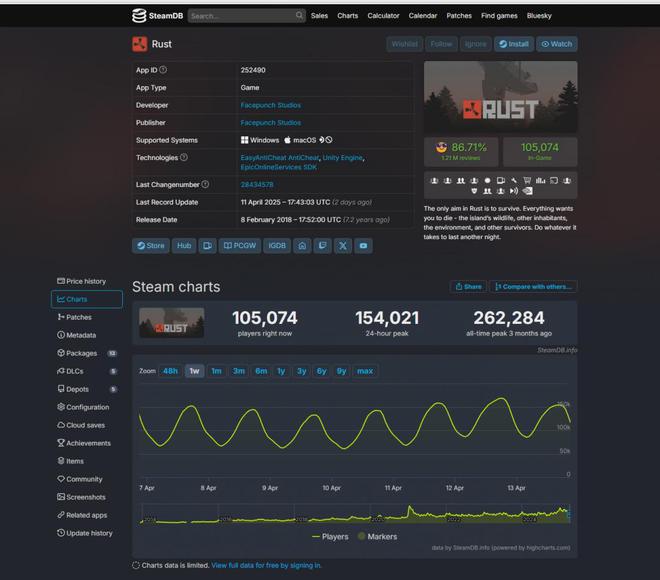Toggle the Players series in chart legend

click(x=330, y=537)
